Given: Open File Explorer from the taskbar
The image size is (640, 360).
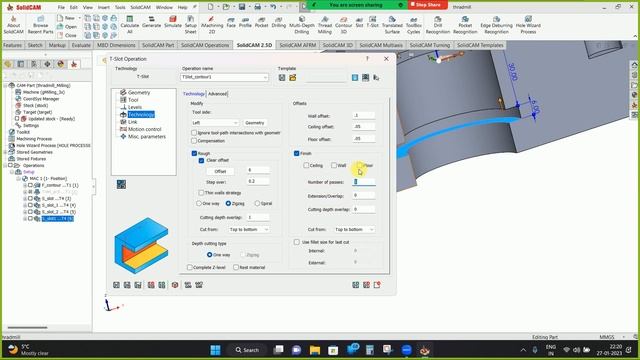Looking at the screenshot, I should [x=315, y=350].
